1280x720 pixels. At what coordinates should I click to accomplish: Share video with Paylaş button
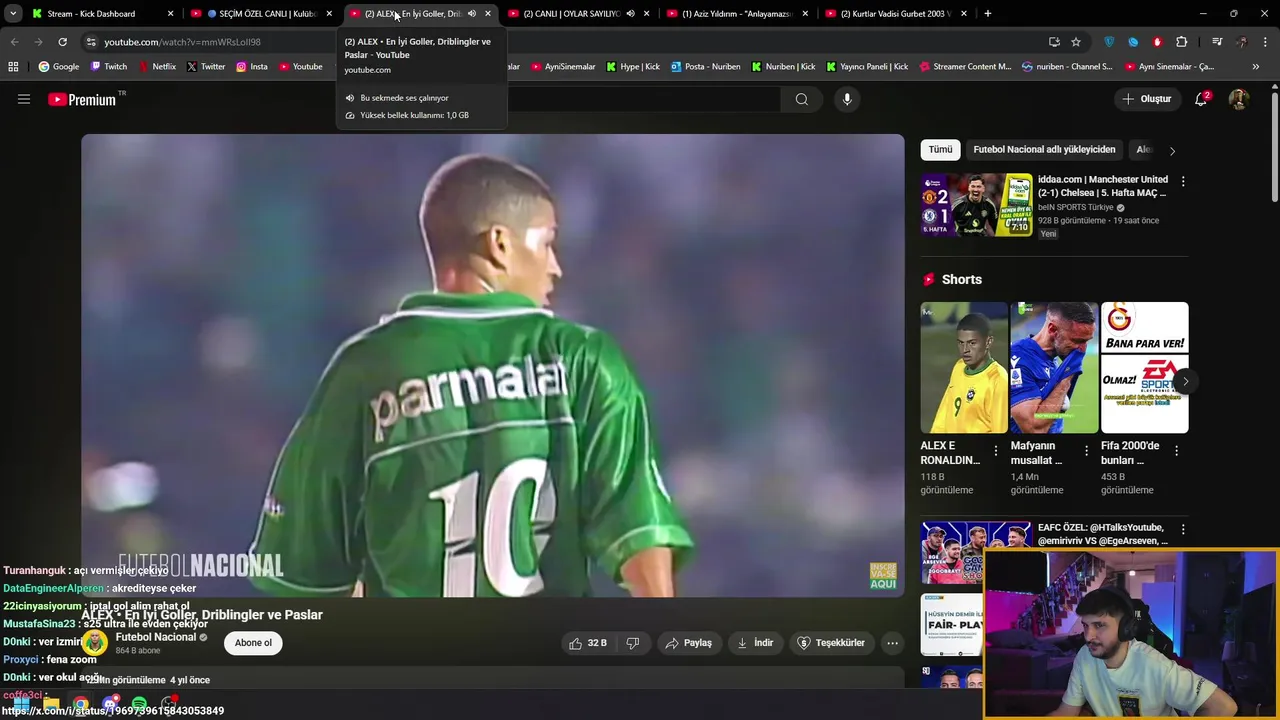click(688, 643)
